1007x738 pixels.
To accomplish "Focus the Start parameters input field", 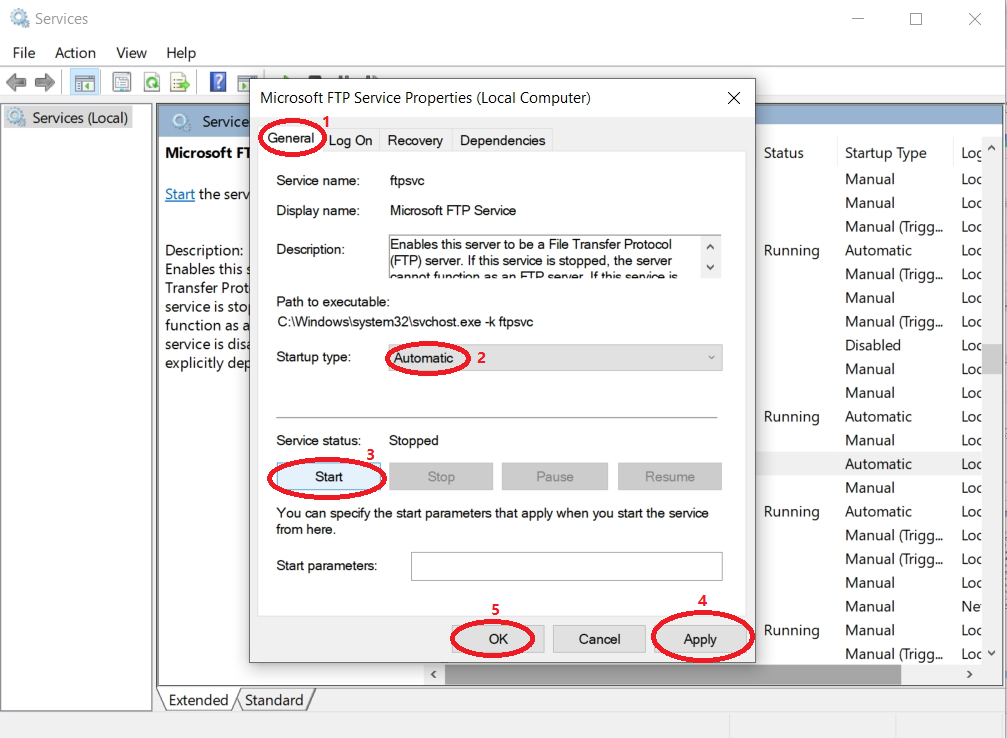I will 566,566.
